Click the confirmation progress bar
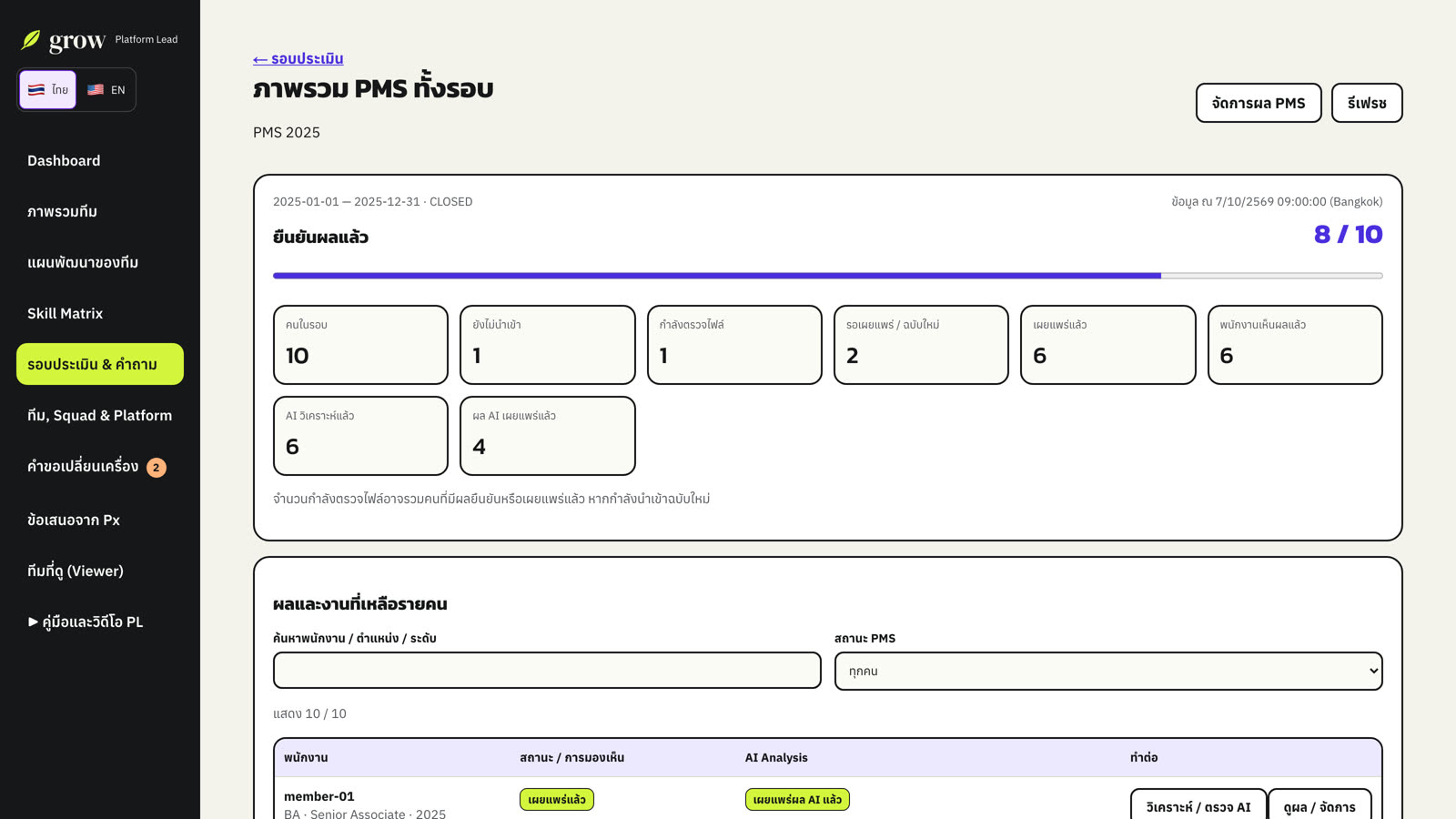Viewport: 1456px width, 819px height. [828, 275]
